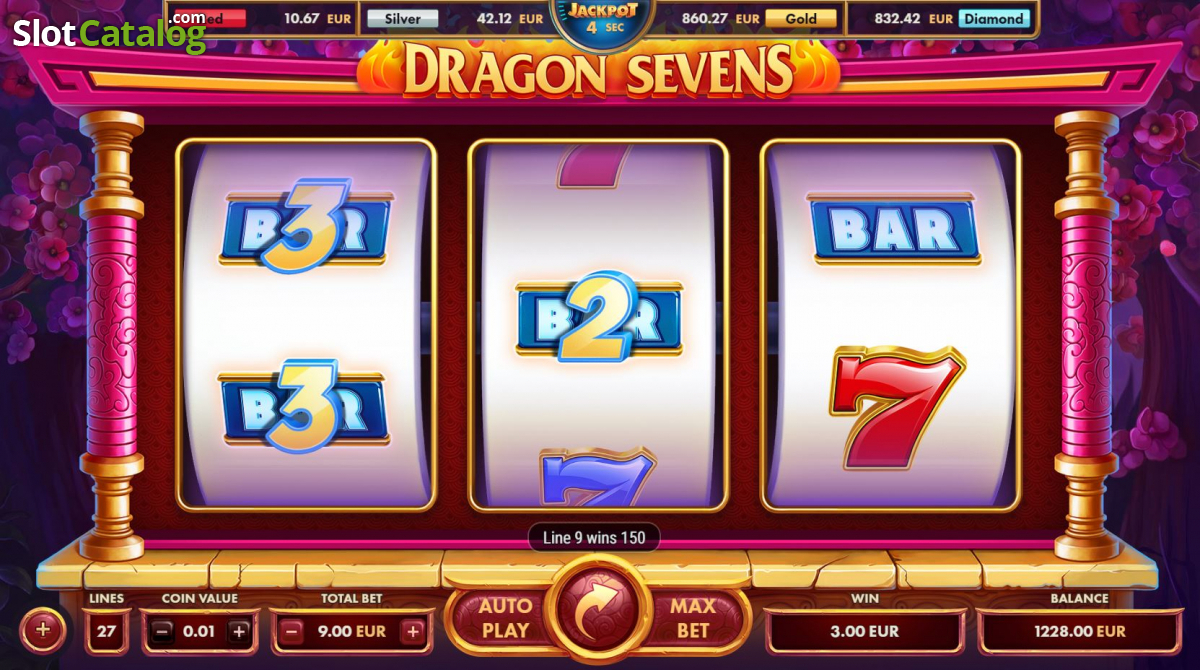Viewport: 1200px width, 670px height.
Task: Select the Silver jackpot label
Action: coord(402,18)
